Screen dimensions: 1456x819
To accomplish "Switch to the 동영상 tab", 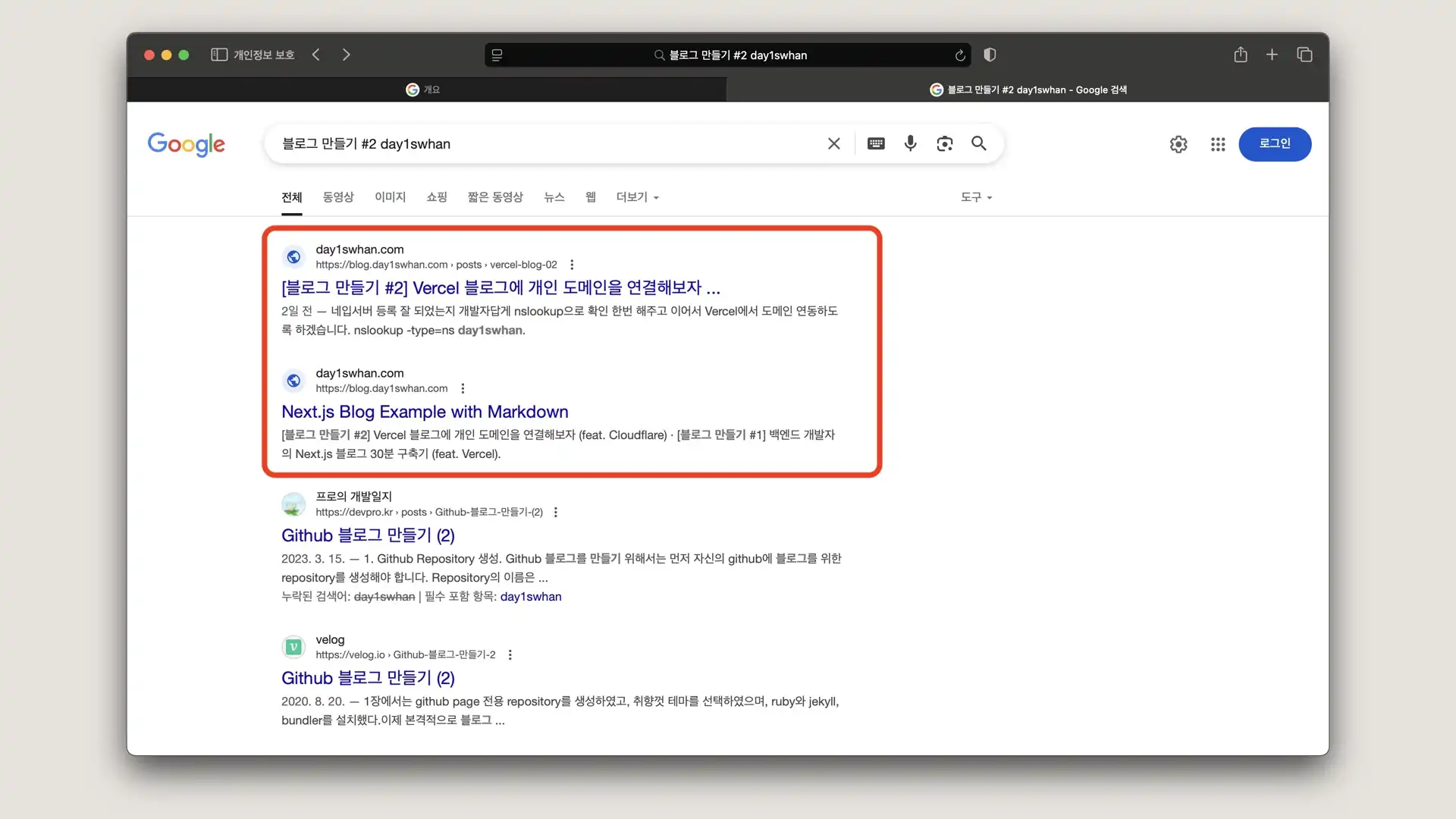I will 338,197.
